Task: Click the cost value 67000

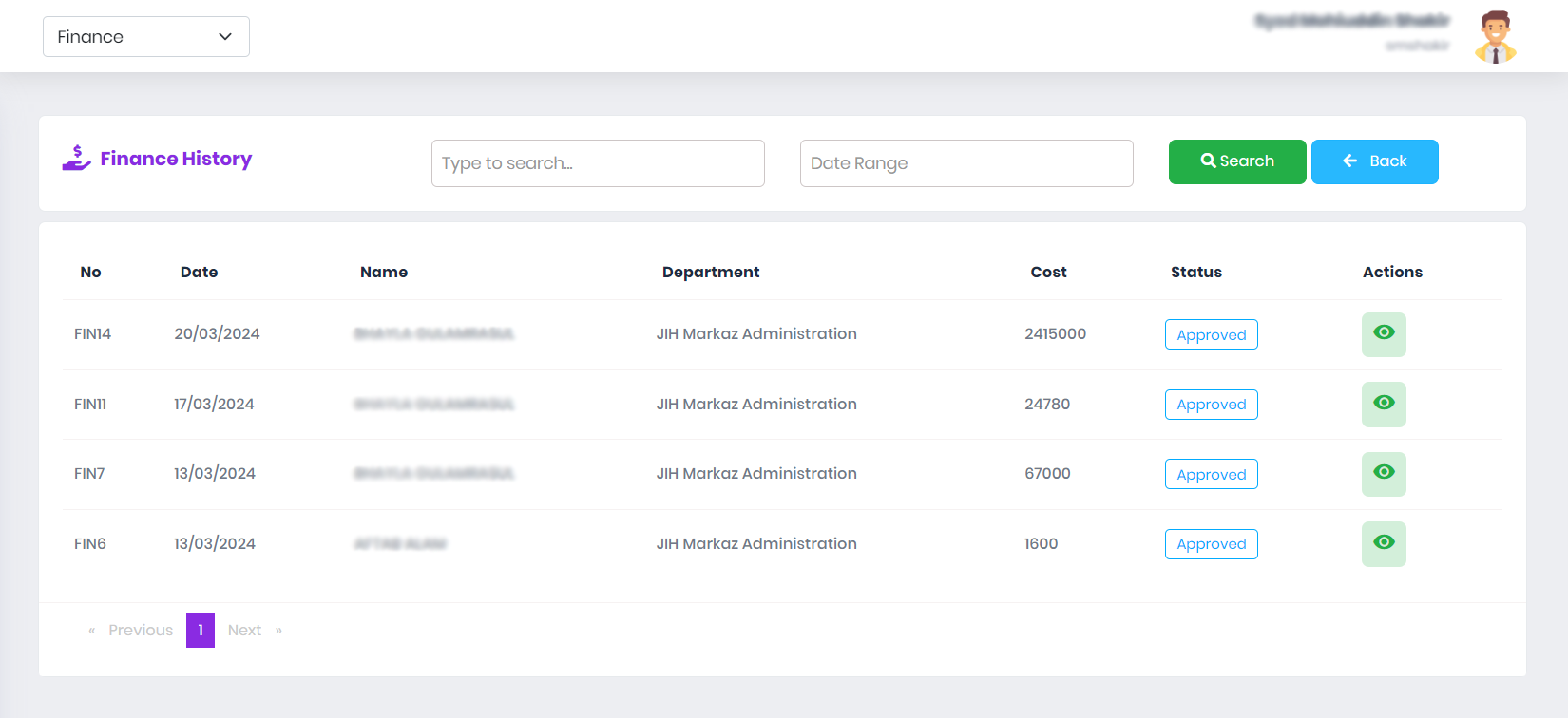Action: 1047,474
